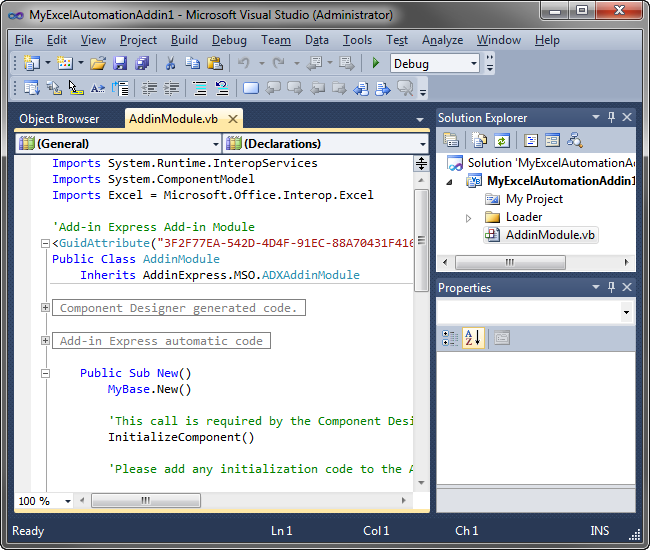The image size is (650, 550).
Task: Open the File menu
Action: 24,40
